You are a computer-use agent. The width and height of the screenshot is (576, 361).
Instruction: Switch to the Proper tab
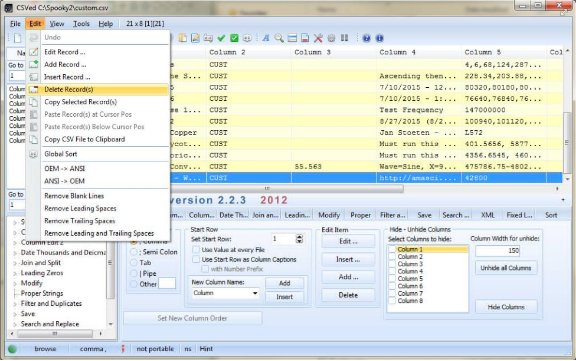(360, 215)
